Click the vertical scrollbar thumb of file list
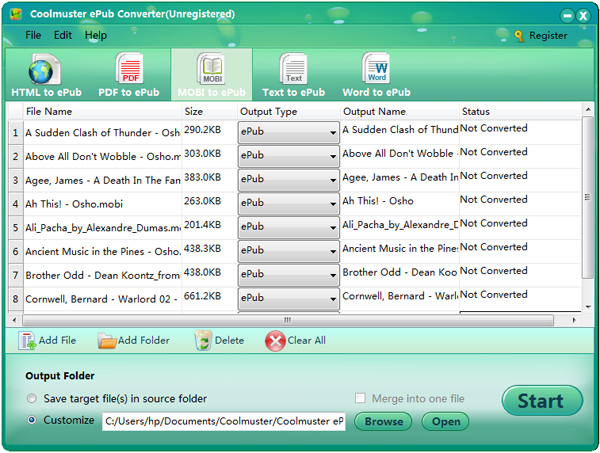The height and width of the screenshot is (453, 600). point(587,197)
